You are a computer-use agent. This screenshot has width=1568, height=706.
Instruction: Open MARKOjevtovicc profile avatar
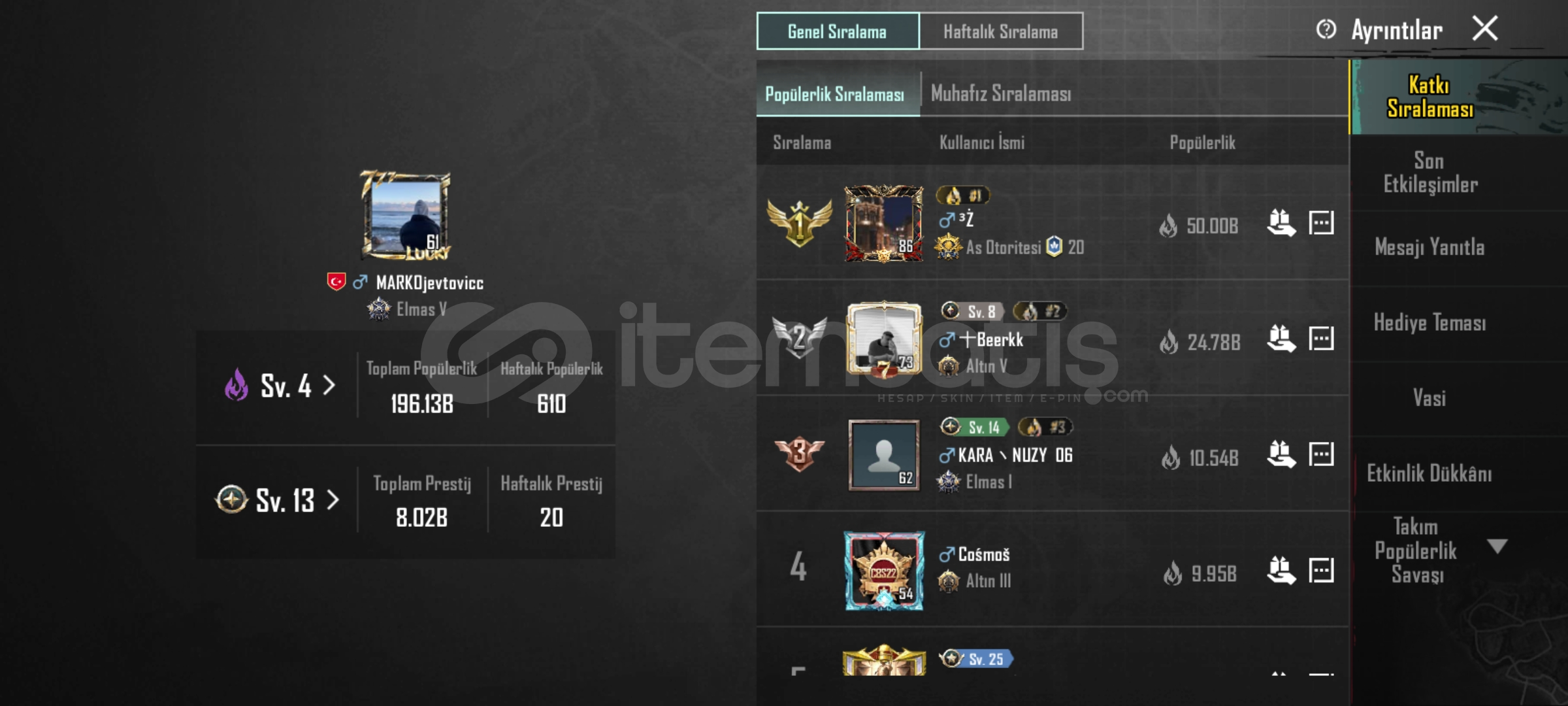[406, 215]
